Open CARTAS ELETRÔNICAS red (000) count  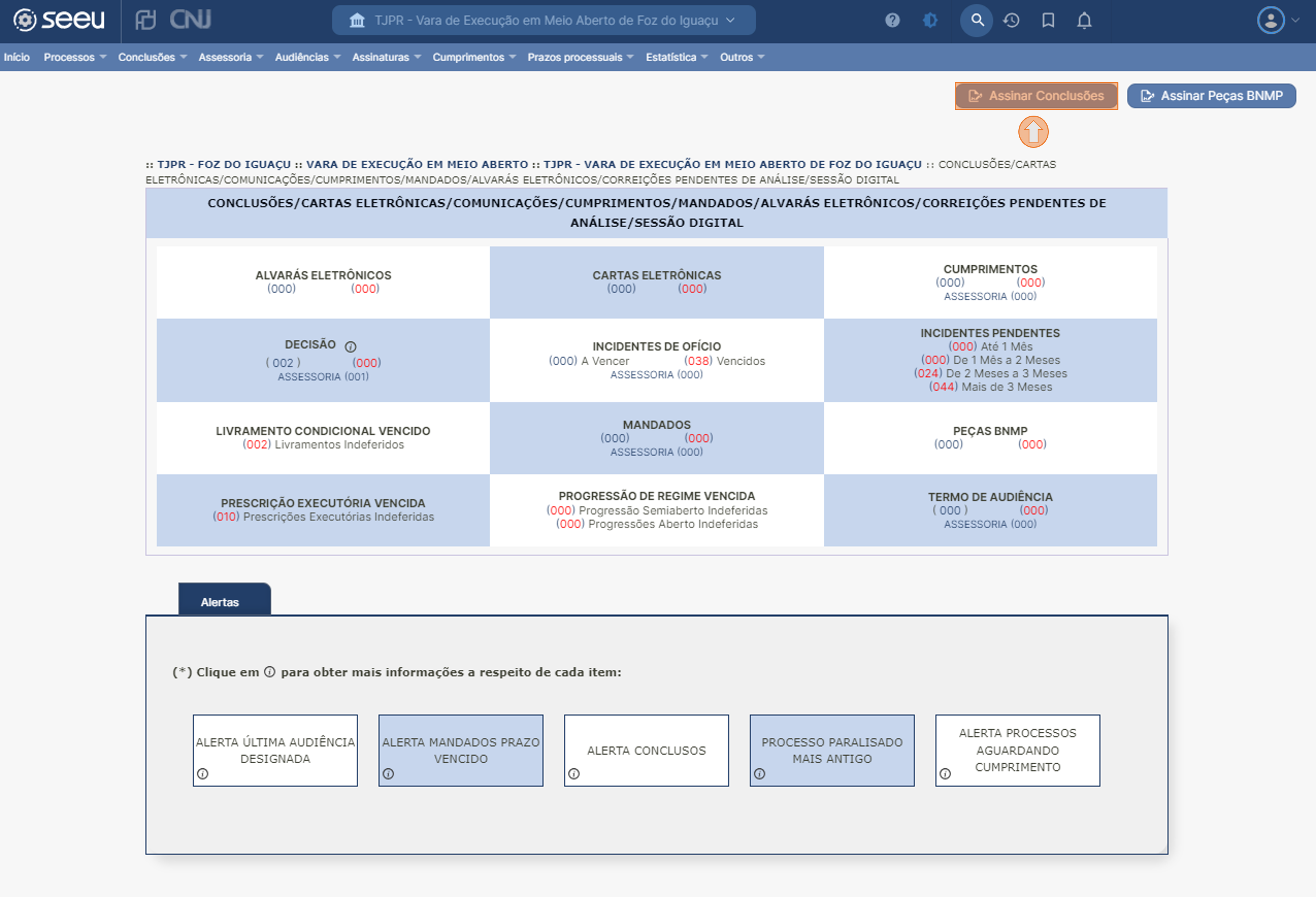tap(692, 288)
